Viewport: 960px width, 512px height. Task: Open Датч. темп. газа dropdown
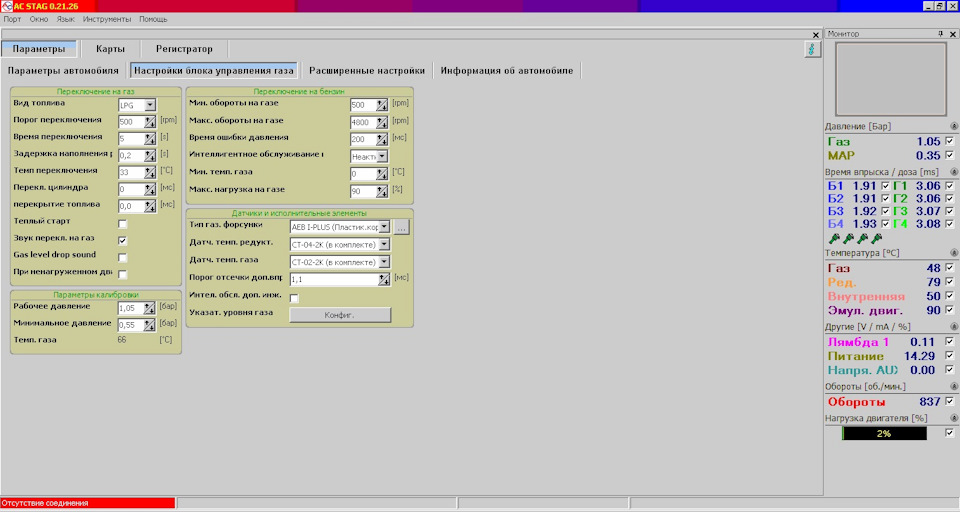[384, 262]
